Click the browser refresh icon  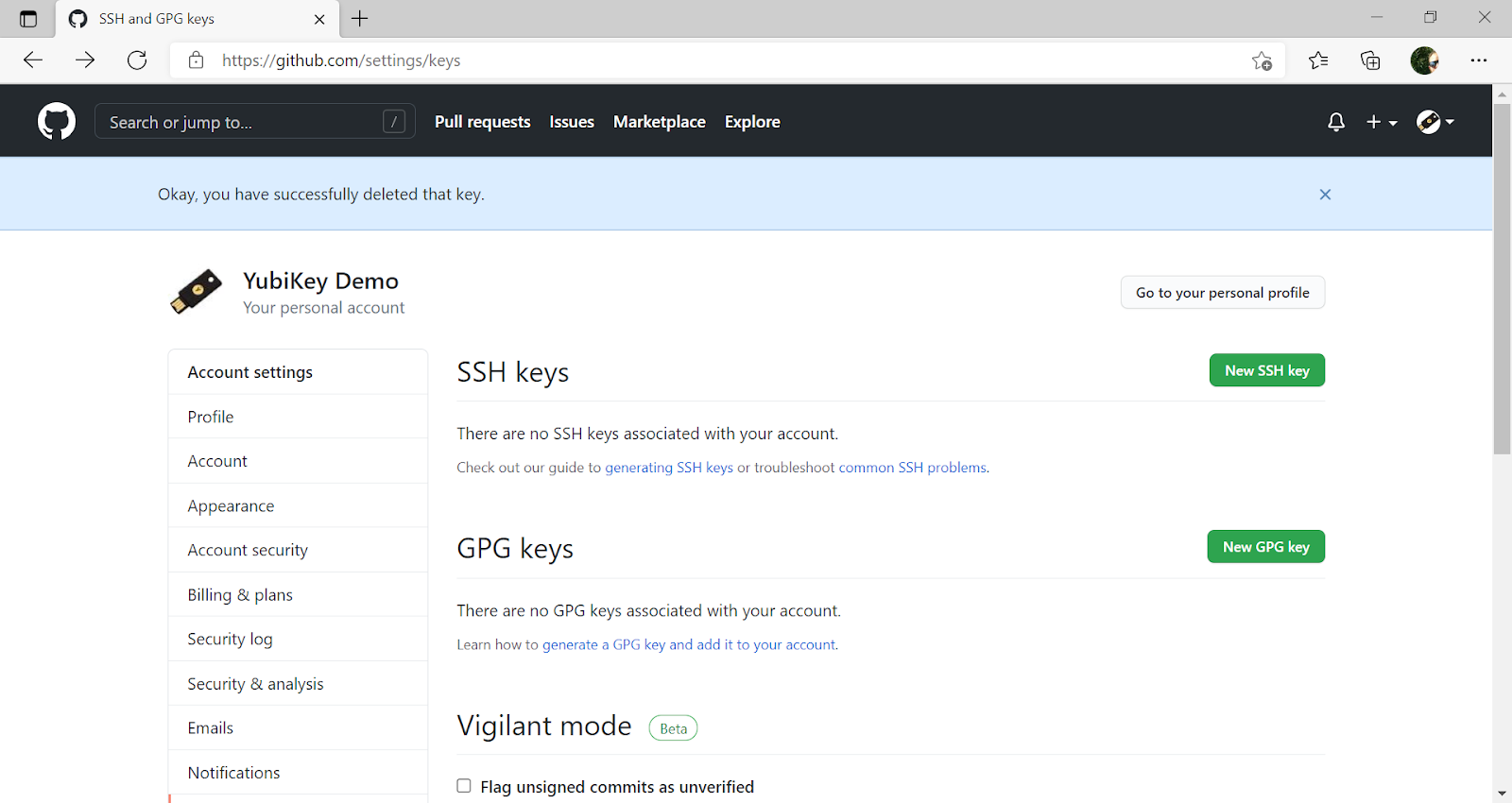coord(137,60)
